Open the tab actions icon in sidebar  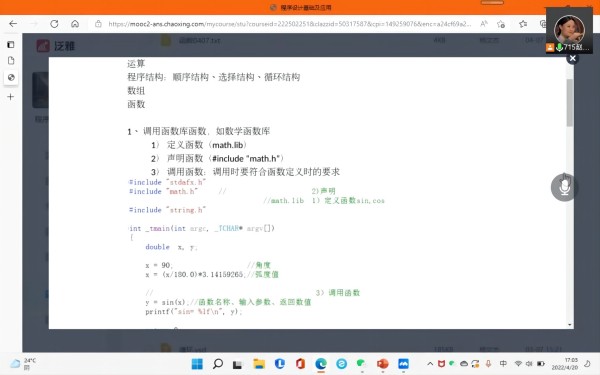pos(11,45)
